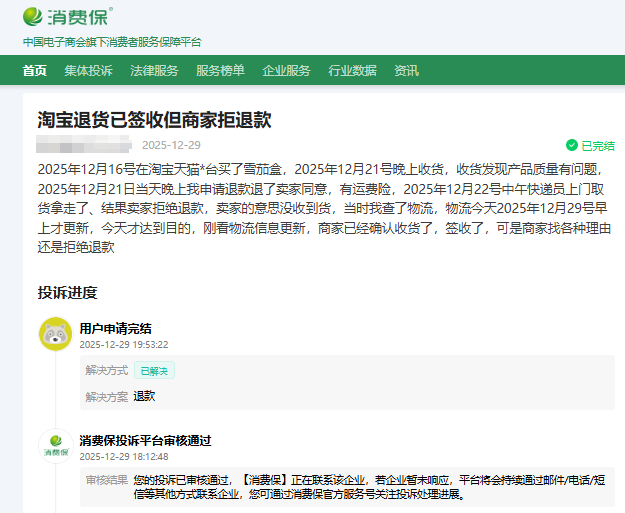
Task: Open the 资讯 nav item
Action: click(x=406, y=70)
